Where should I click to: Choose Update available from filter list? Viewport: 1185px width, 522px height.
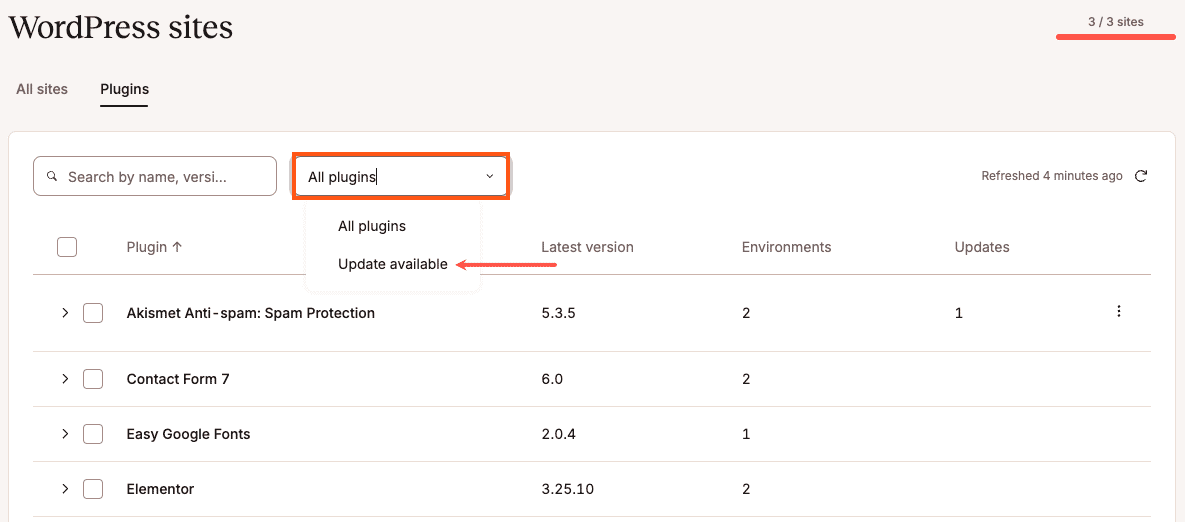(392, 265)
